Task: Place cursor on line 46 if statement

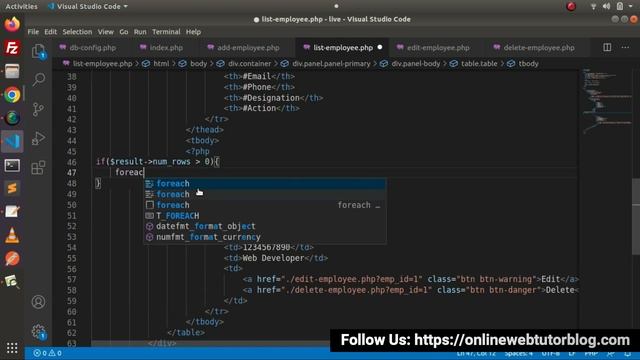Action: [x=158, y=162]
